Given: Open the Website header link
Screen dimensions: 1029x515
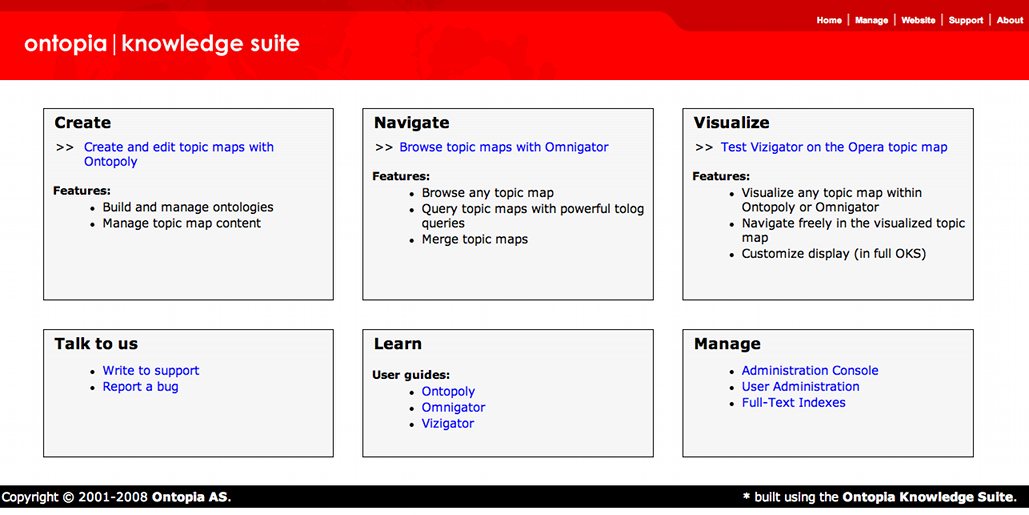Looking at the screenshot, I should pos(918,20).
